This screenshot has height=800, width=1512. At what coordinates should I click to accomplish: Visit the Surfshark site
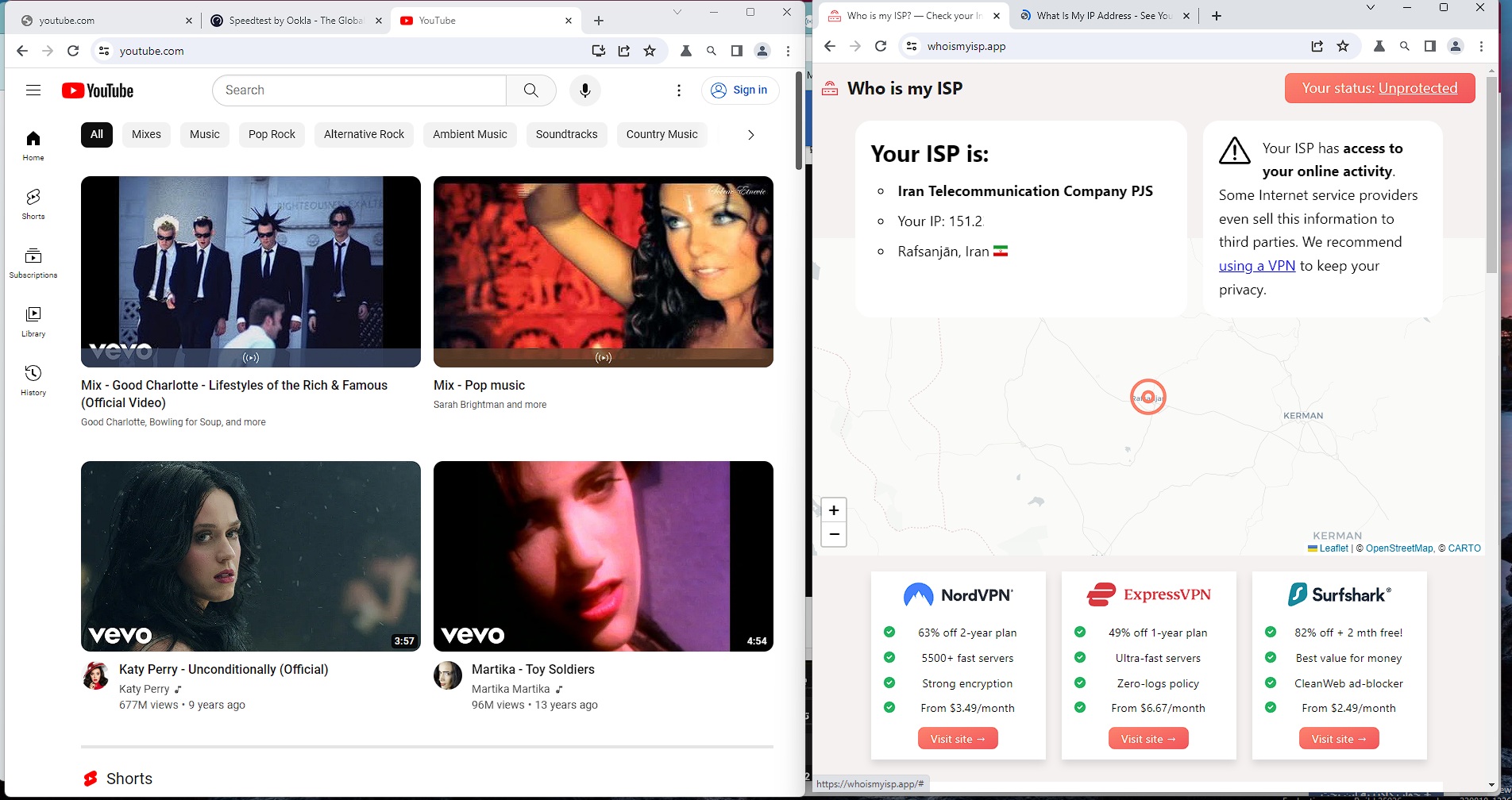click(1339, 739)
